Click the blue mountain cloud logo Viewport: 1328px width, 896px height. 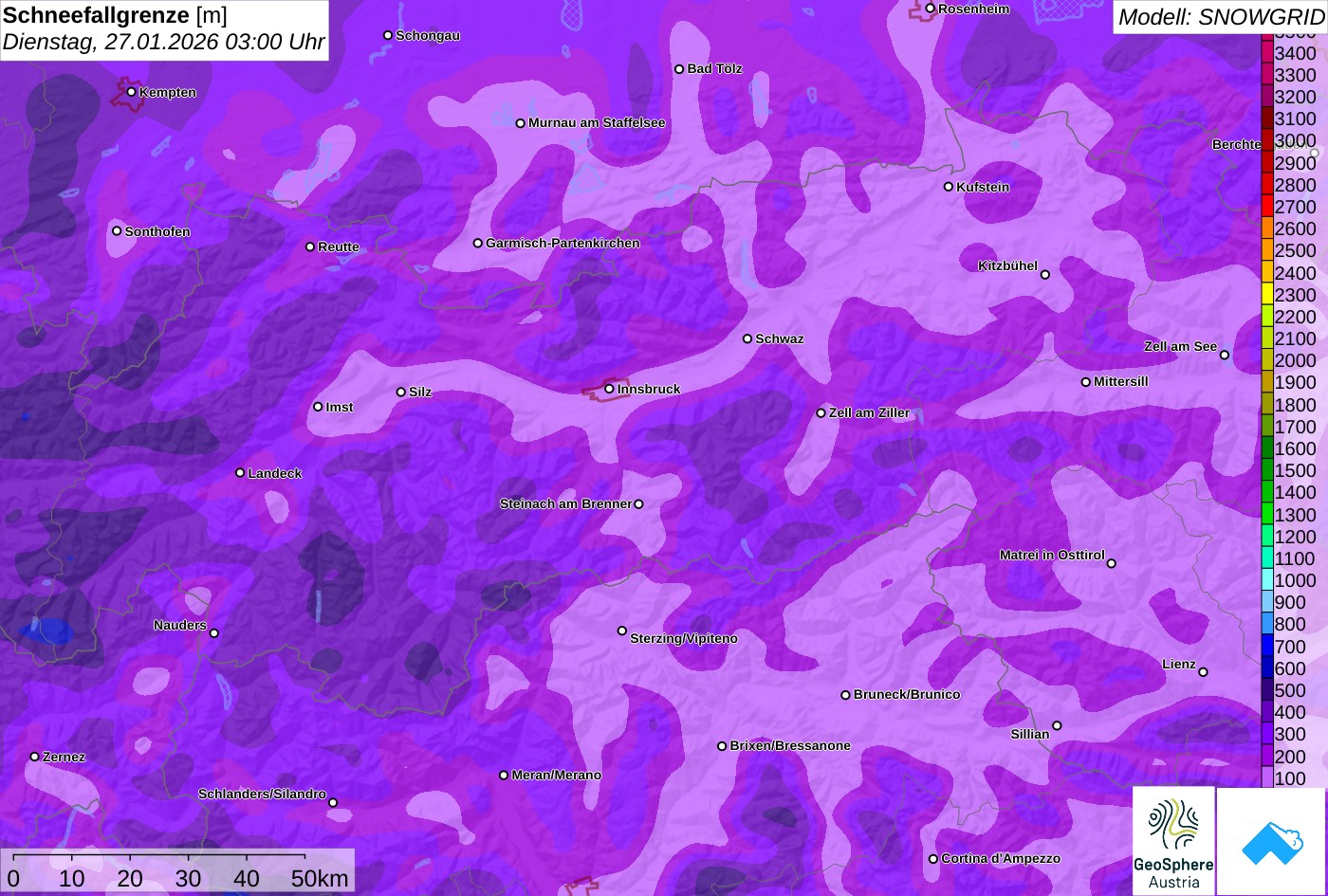1272,841
